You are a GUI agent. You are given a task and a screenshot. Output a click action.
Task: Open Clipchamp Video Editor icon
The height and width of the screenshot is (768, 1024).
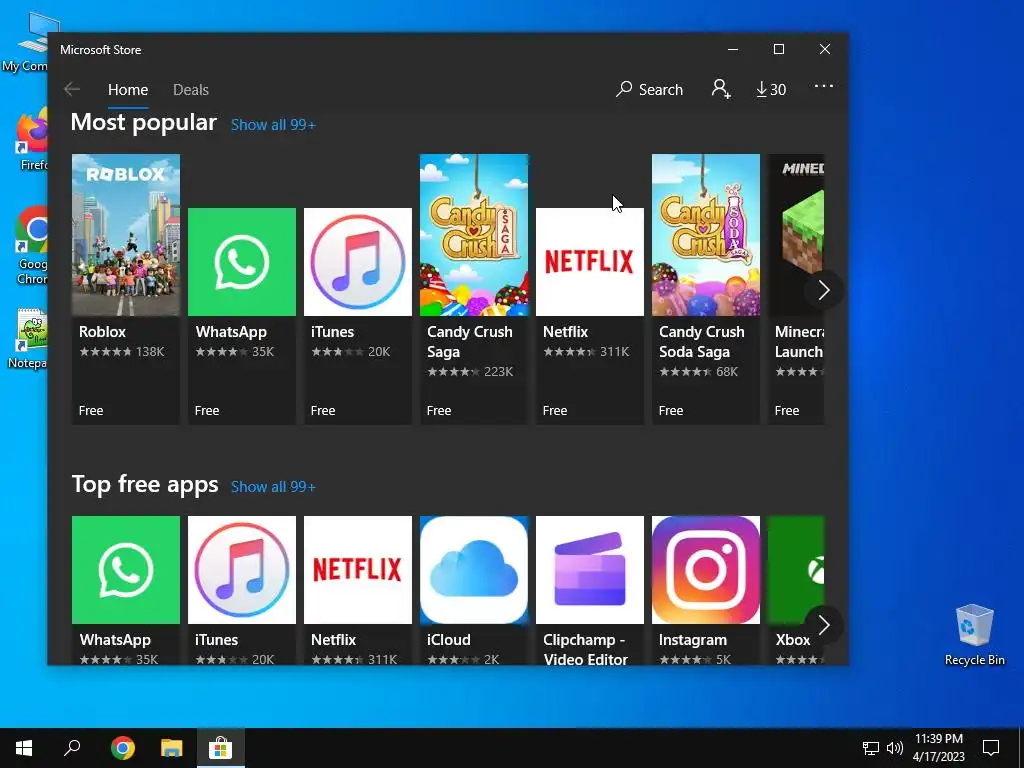(590, 569)
